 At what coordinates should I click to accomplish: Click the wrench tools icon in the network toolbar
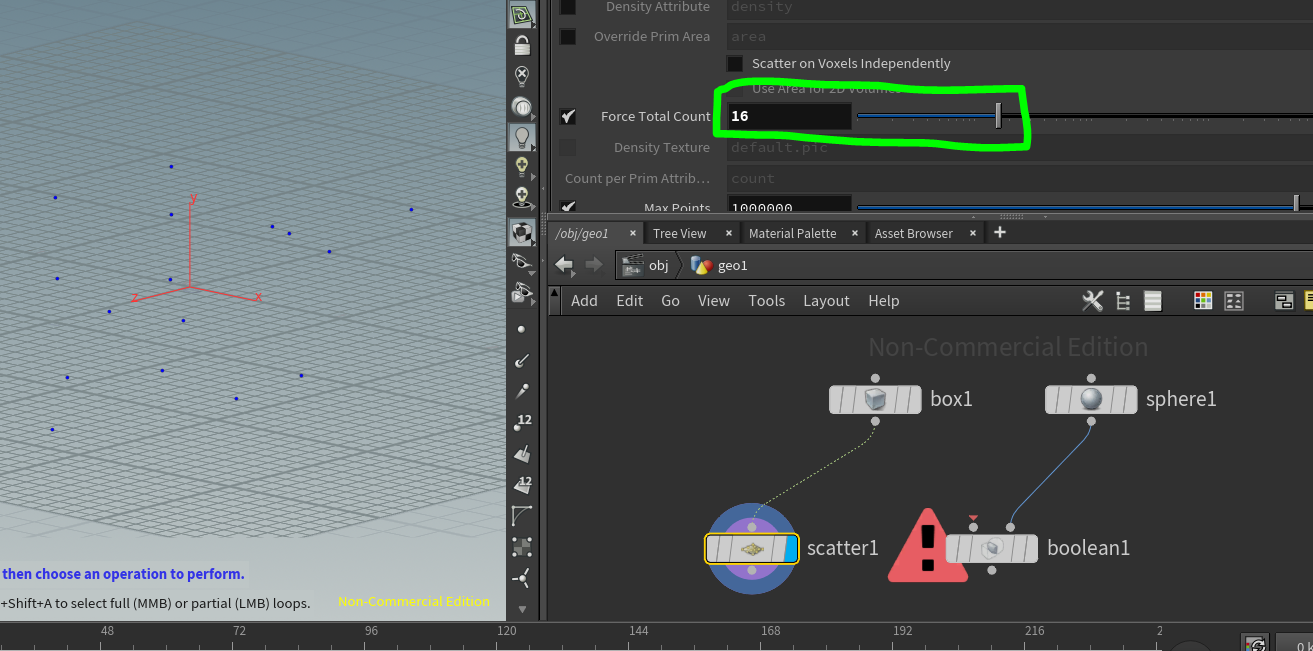(1092, 300)
